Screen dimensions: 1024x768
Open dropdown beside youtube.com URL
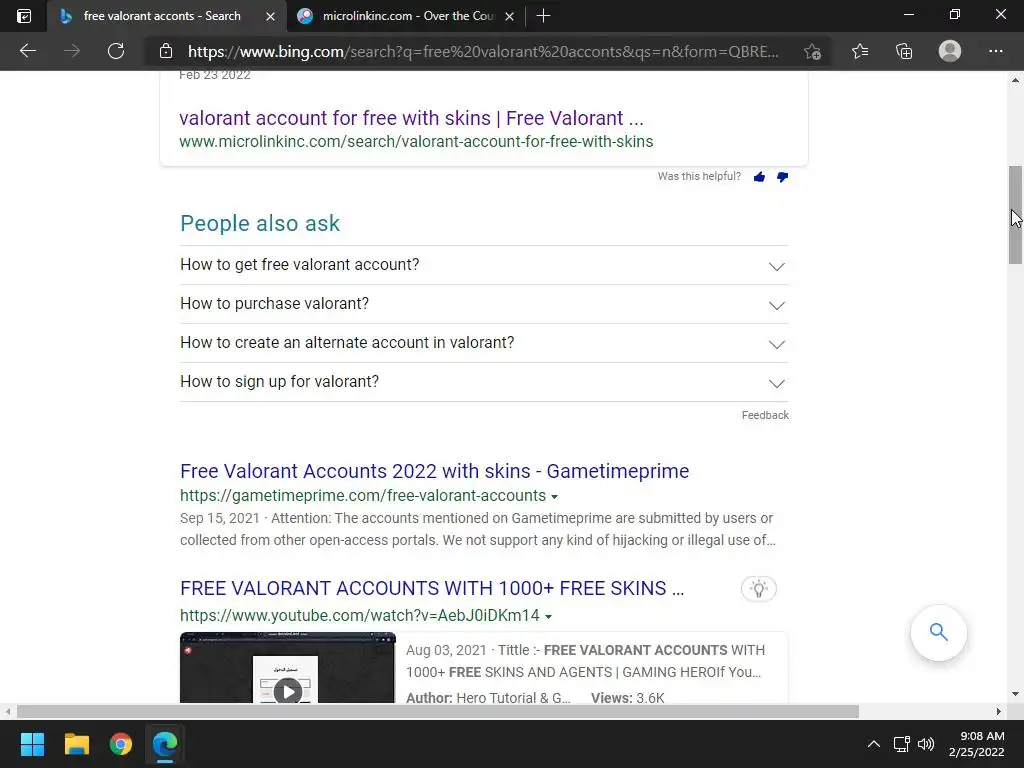coord(549,616)
